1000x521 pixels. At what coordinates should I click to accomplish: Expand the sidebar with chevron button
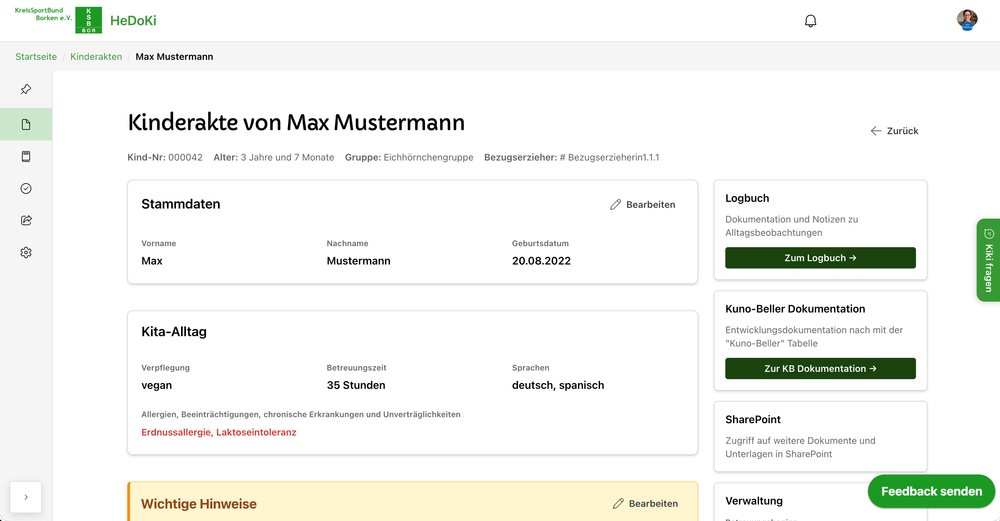(x=26, y=497)
